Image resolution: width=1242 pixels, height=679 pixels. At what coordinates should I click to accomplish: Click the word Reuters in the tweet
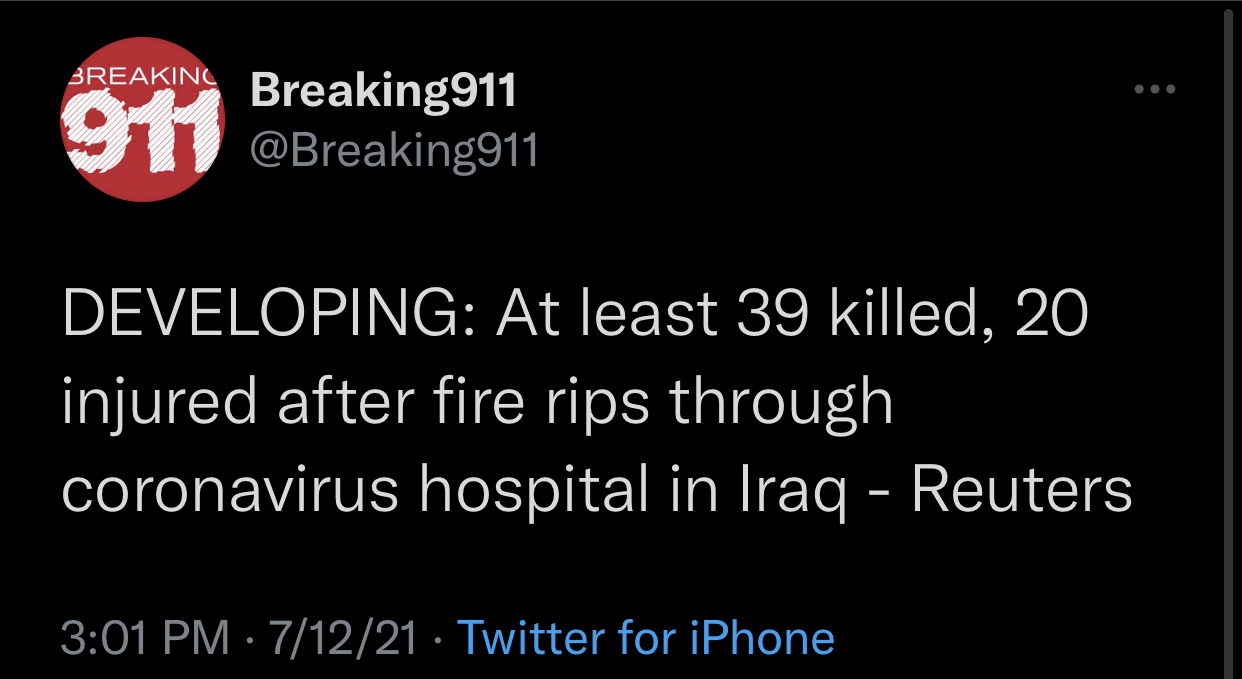click(1022, 491)
